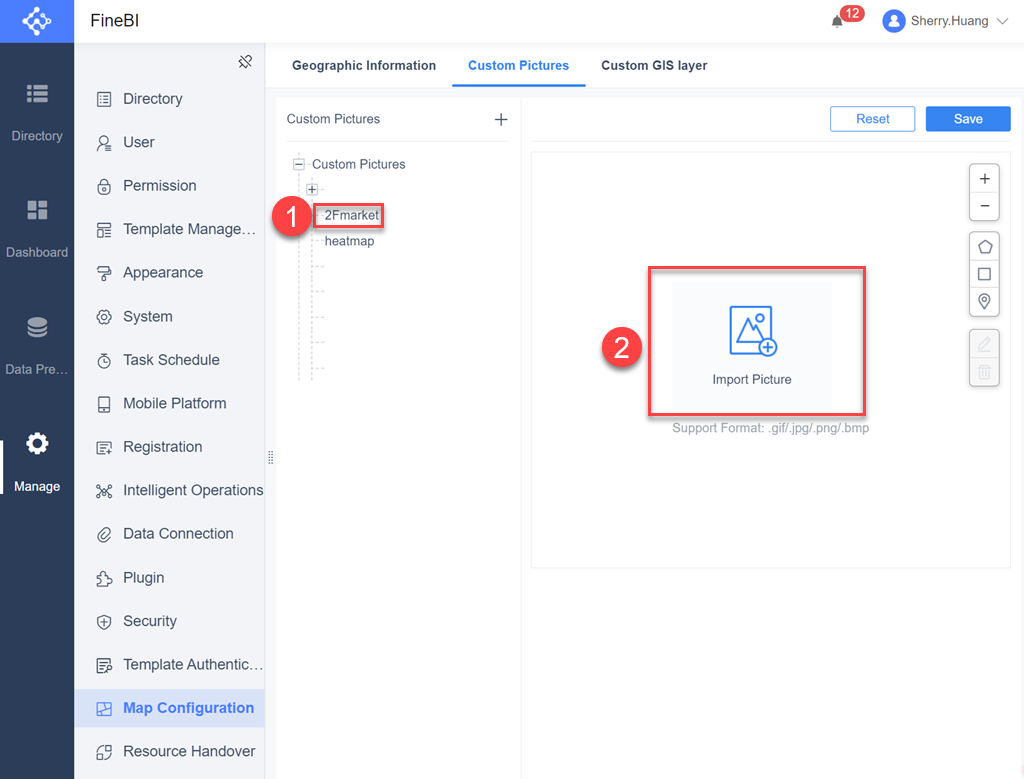Image resolution: width=1024 pixels, height=779 pixels.
Task: Open the Mobile Platform menu item
Action: click(x=170, y=404)
